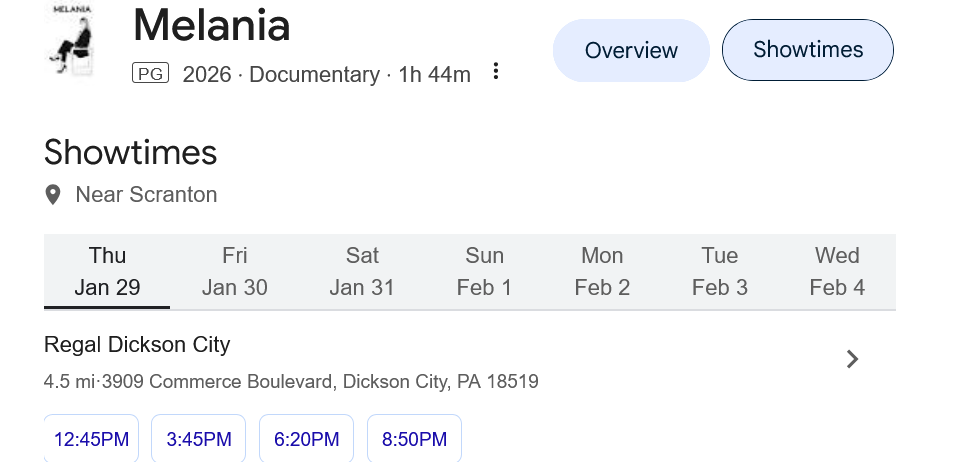Viewport: 963px width, 462px height.
Task: Choose the Mon Feb 2 date
Action: [x=602, y=271]
